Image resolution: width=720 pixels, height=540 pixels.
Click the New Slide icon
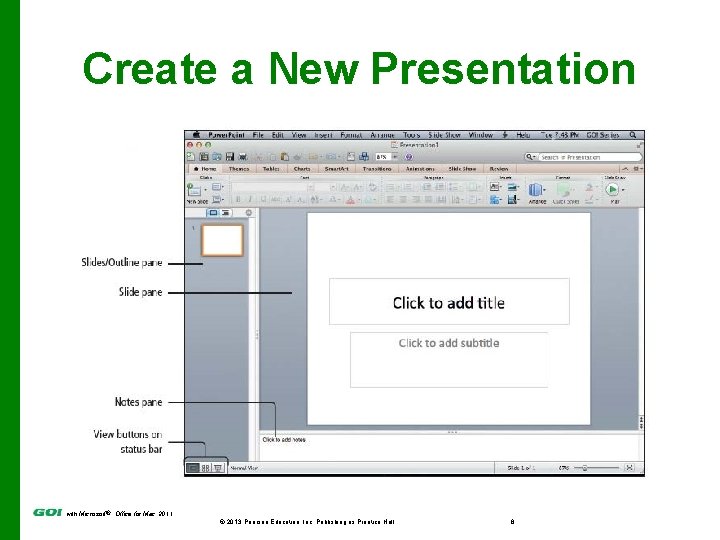tap(194, 190)
